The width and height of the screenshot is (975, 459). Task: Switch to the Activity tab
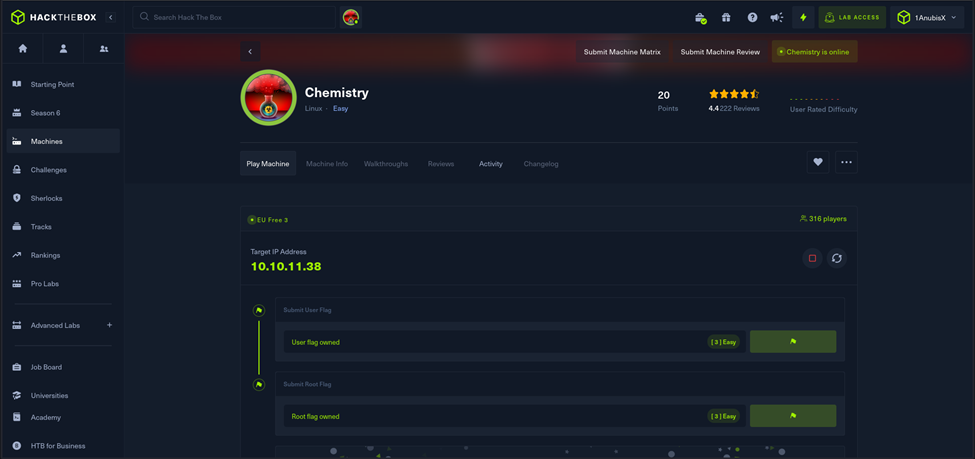click(x=491, y=164)
